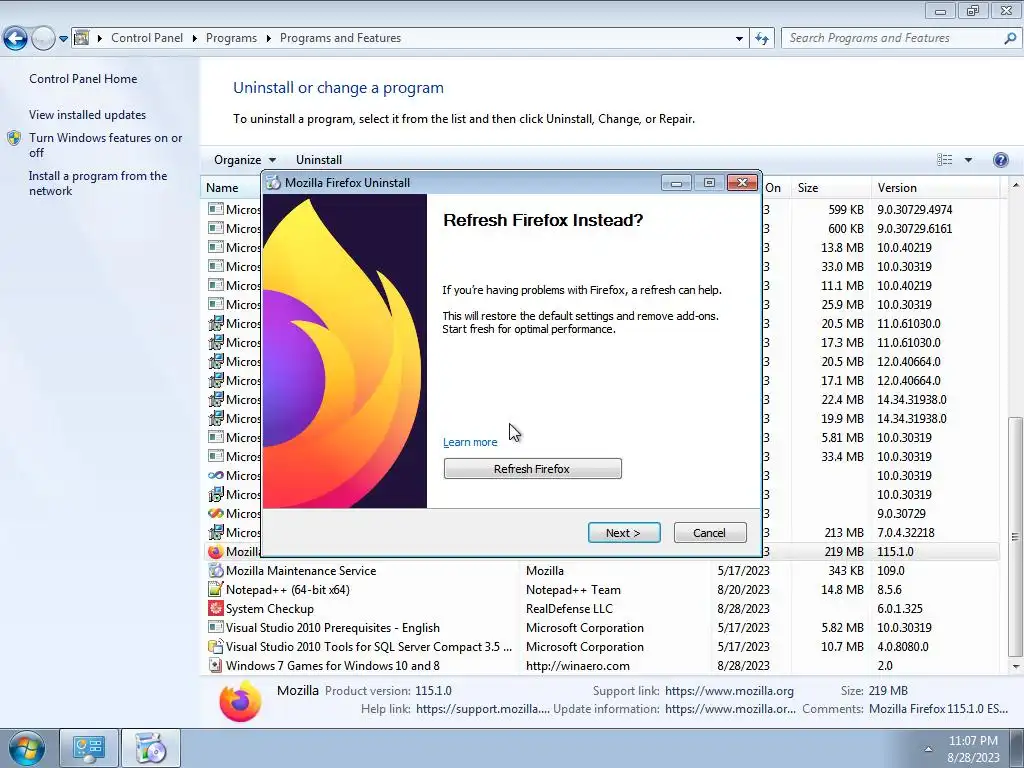This screenshot has width=1024, height=768.
Task: Click the Refresh Firefox button
Action: point(532,468)
